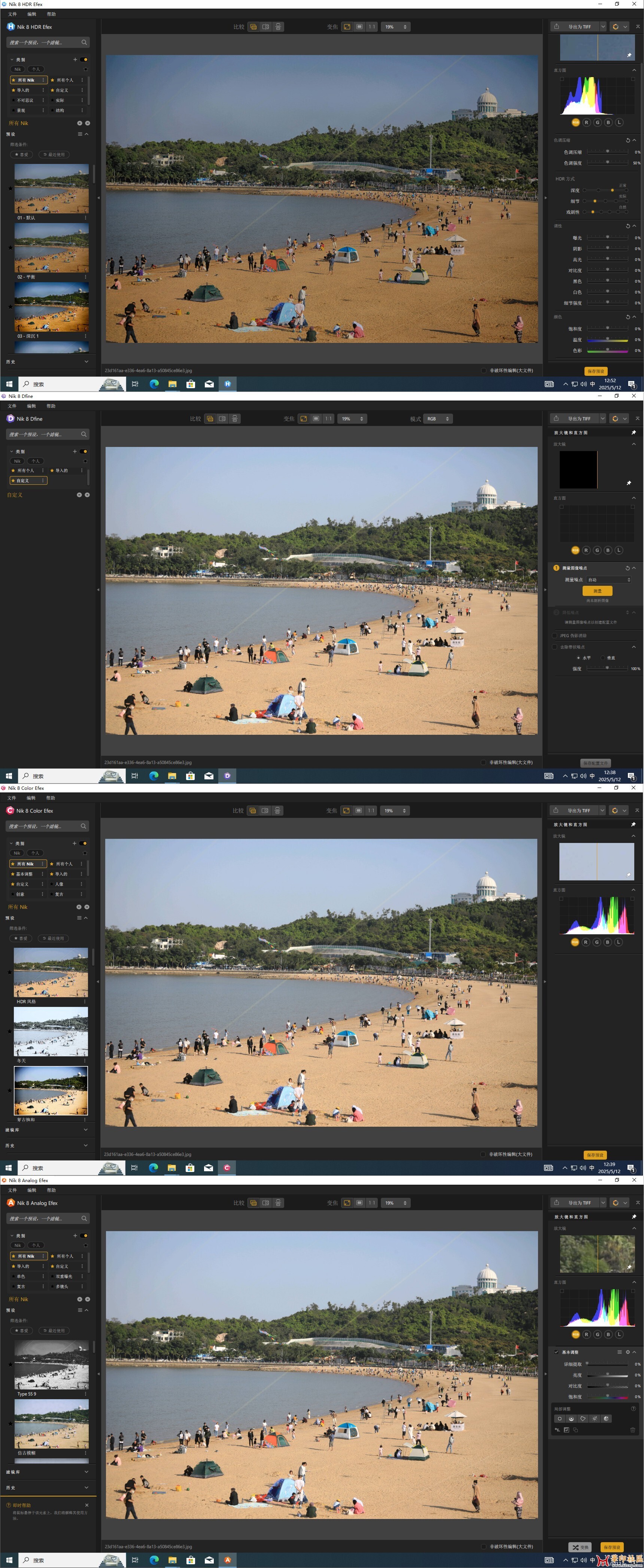The width and height of the screenshot is (644, 1568).
Task: Select side-by-side compare icon in Dfine
Action: click(222, 419)
